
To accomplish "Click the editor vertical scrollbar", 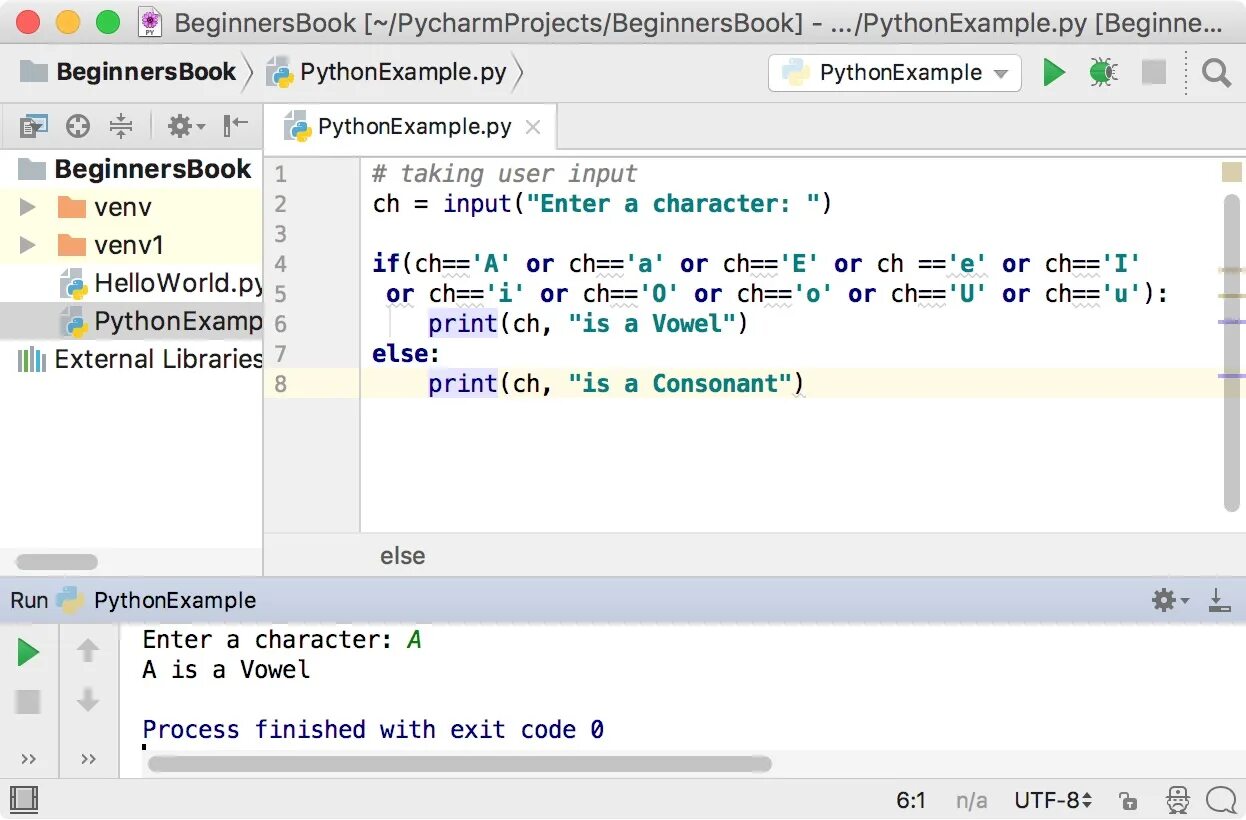I will coord(1232,352).
